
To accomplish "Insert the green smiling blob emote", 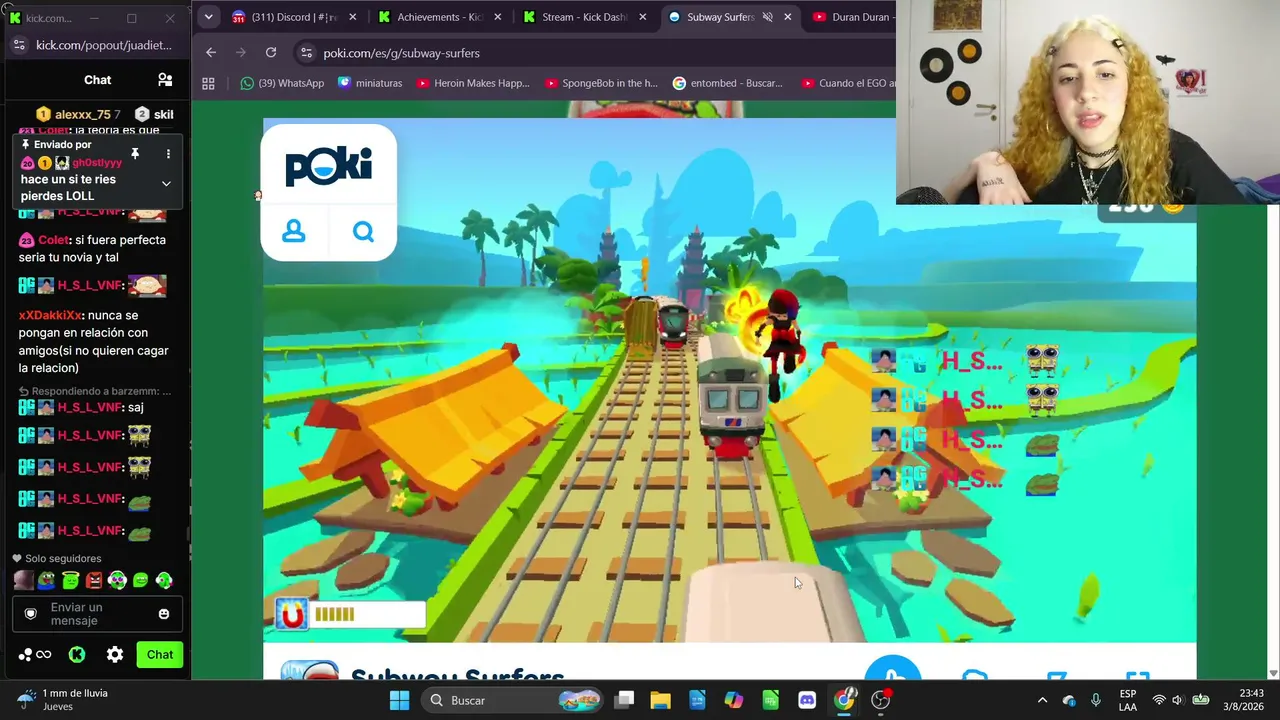I will (x=140, y=580).
